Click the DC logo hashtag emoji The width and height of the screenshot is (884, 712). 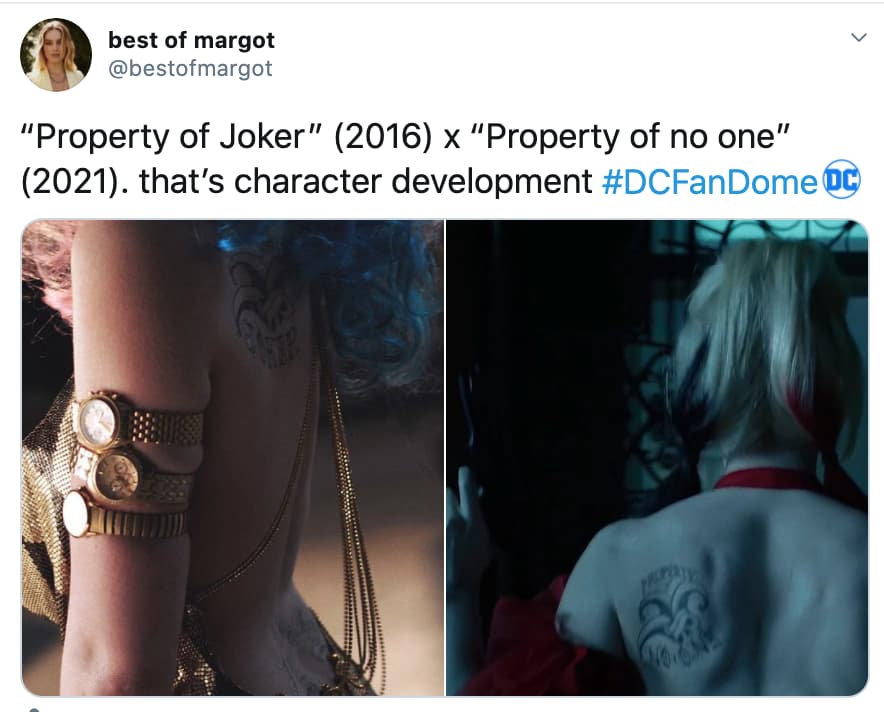pos(842,179)
